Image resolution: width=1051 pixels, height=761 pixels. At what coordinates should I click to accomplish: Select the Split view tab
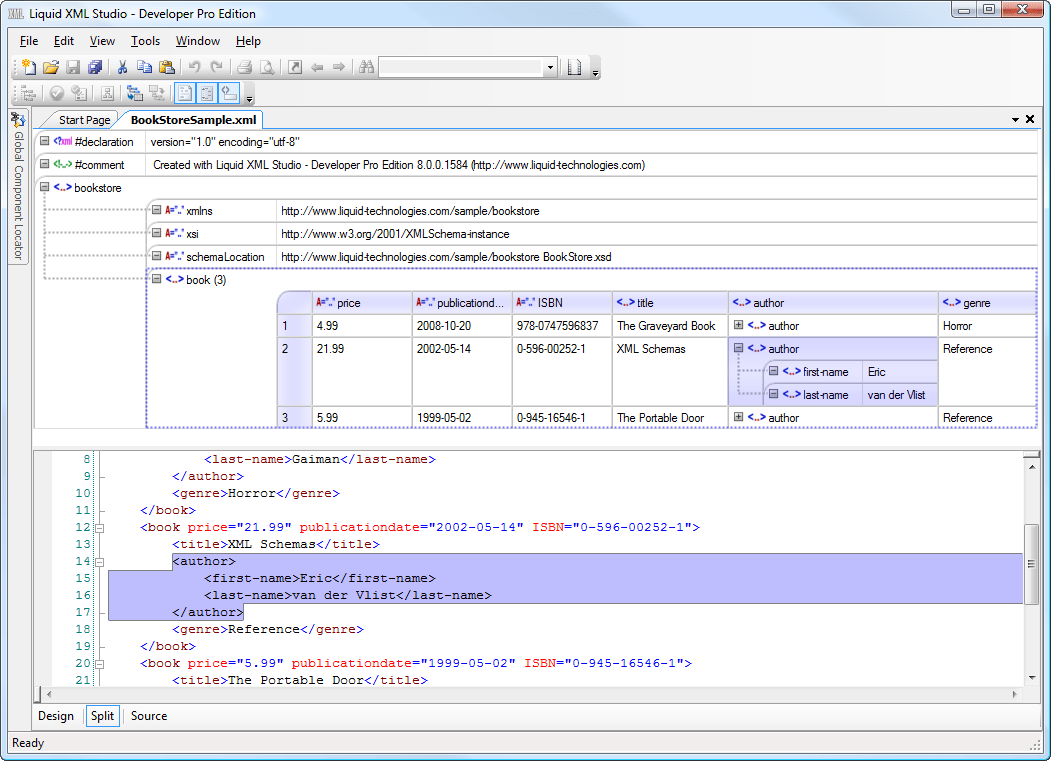(103, 716)
